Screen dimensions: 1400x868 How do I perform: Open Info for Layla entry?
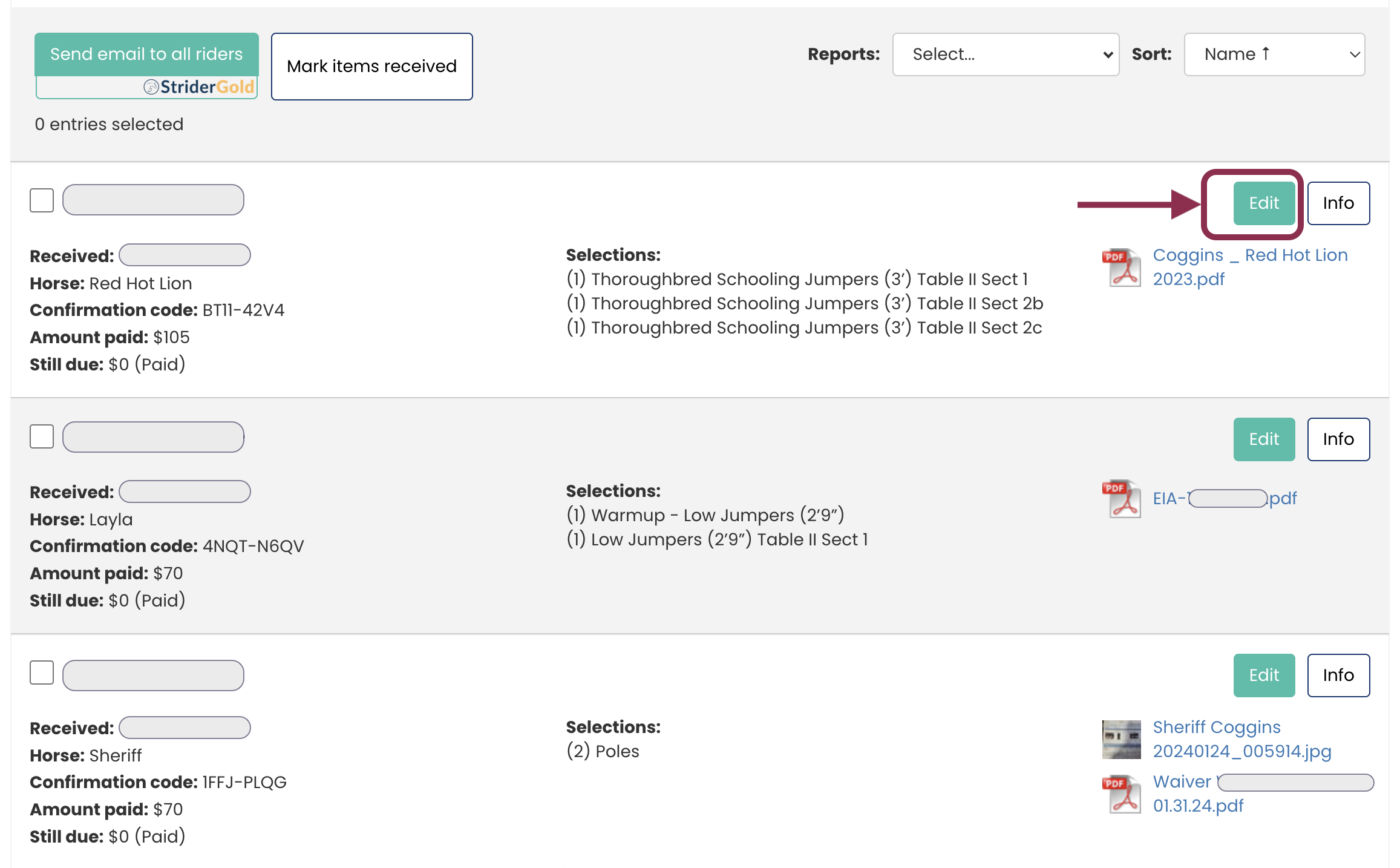1338,439
